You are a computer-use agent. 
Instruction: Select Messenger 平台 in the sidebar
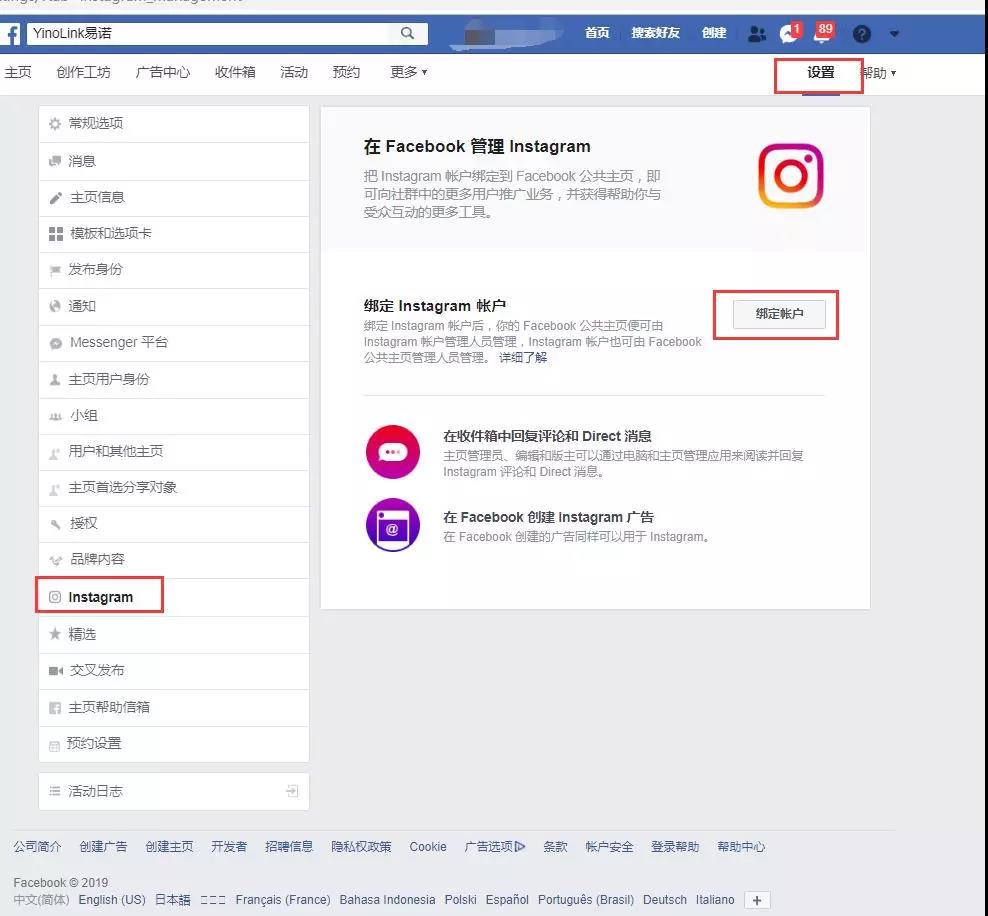pyautogui.click(x=118, y=342)
